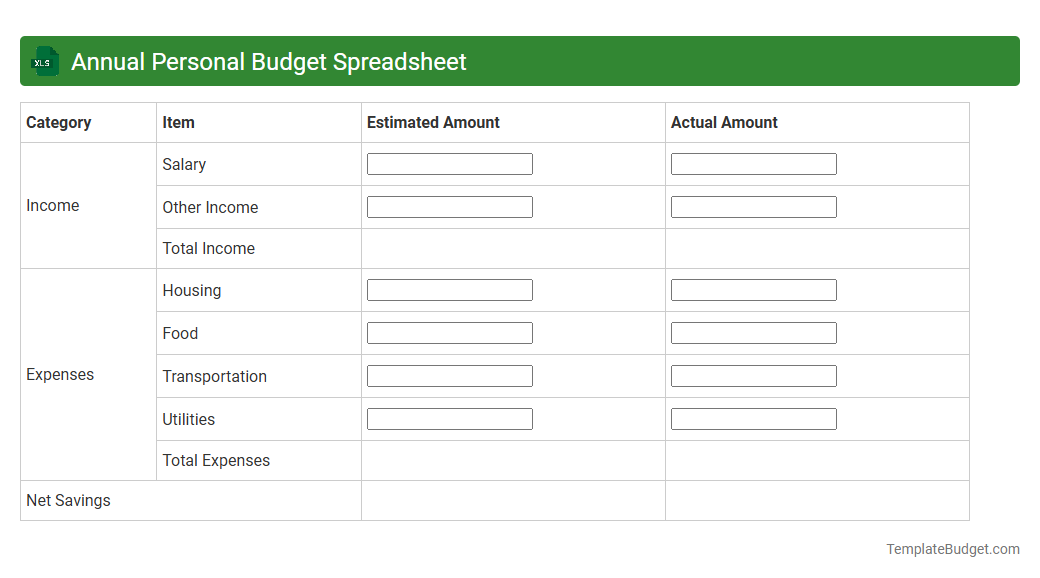Click the Net Savings row label
Image resolution: width=1040 pixels, height=578 pixels.
click(x=68, y=499)
